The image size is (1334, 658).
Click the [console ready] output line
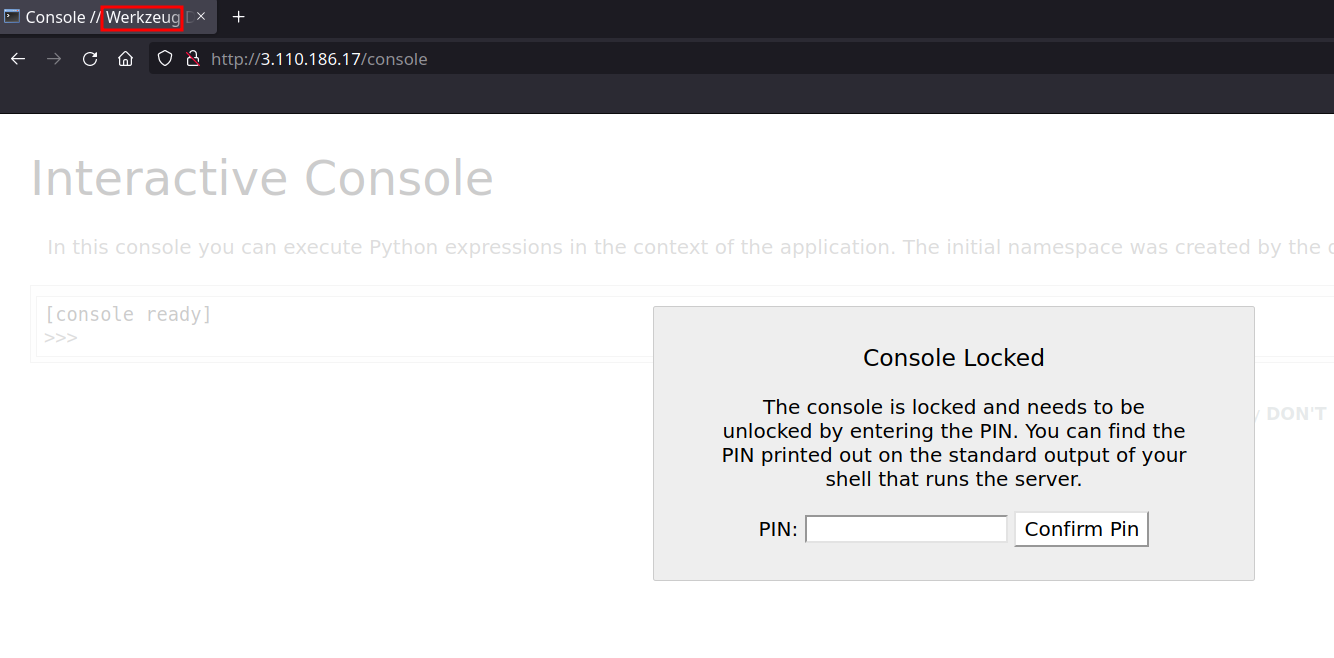(128, 315)
